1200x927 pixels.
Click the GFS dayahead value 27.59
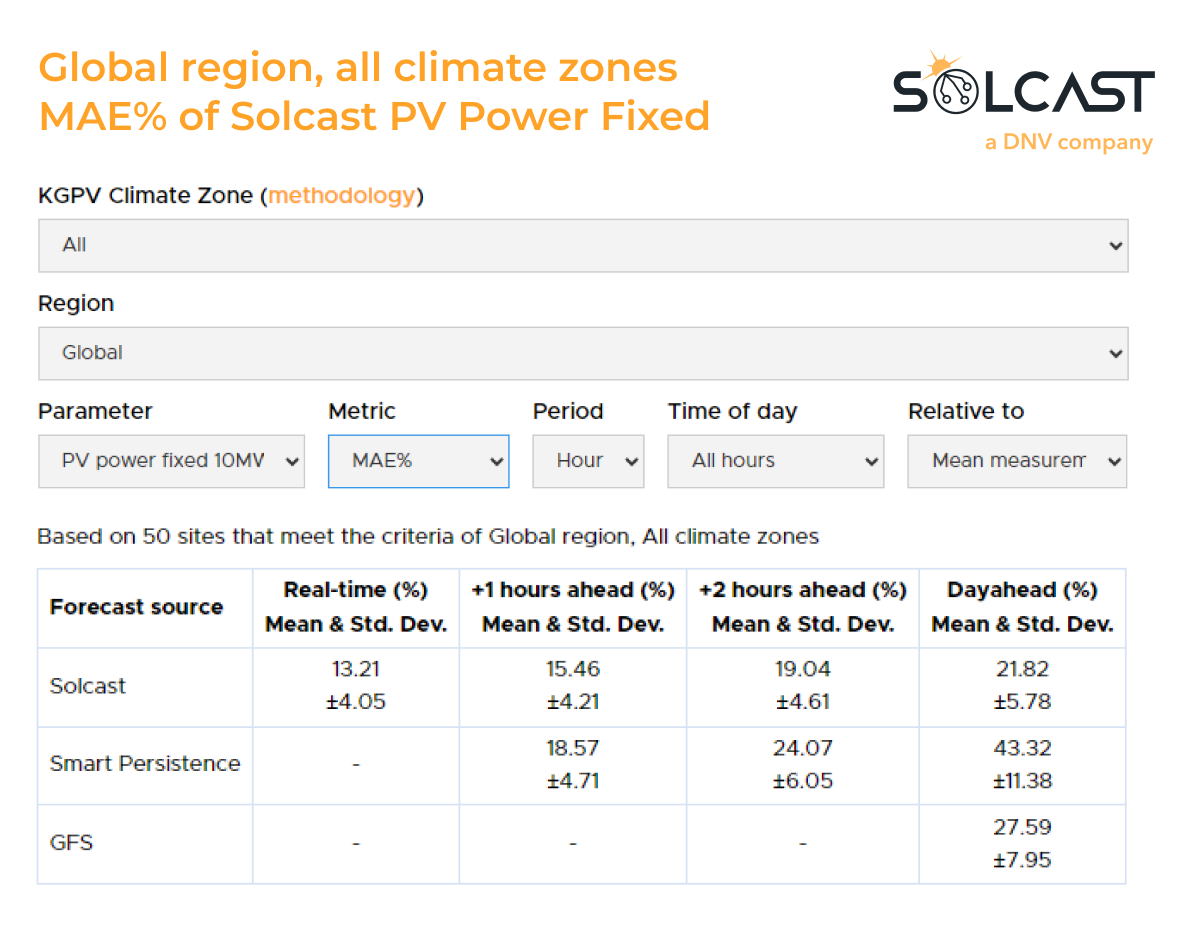click(1022, 827)
